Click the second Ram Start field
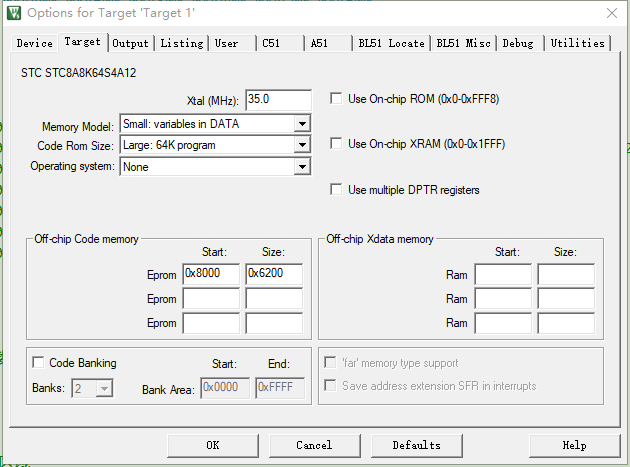This screenshot has height=467, width=630. 503,299
